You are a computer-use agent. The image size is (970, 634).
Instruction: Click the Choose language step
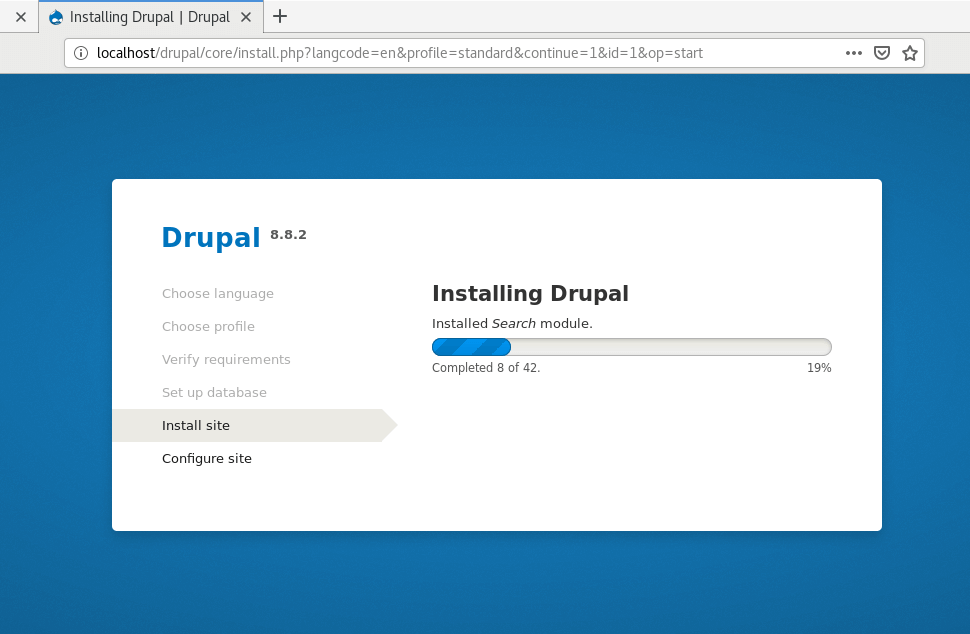point(218,294)
